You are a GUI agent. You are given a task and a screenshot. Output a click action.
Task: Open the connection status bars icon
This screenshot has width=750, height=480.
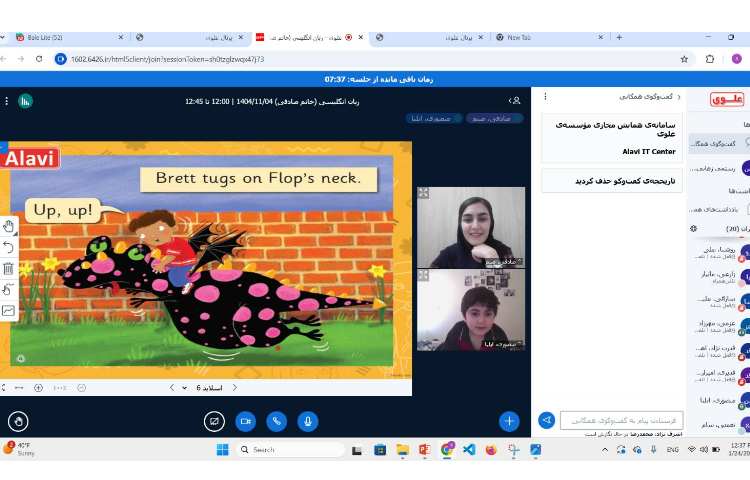(x=25, y=101)
